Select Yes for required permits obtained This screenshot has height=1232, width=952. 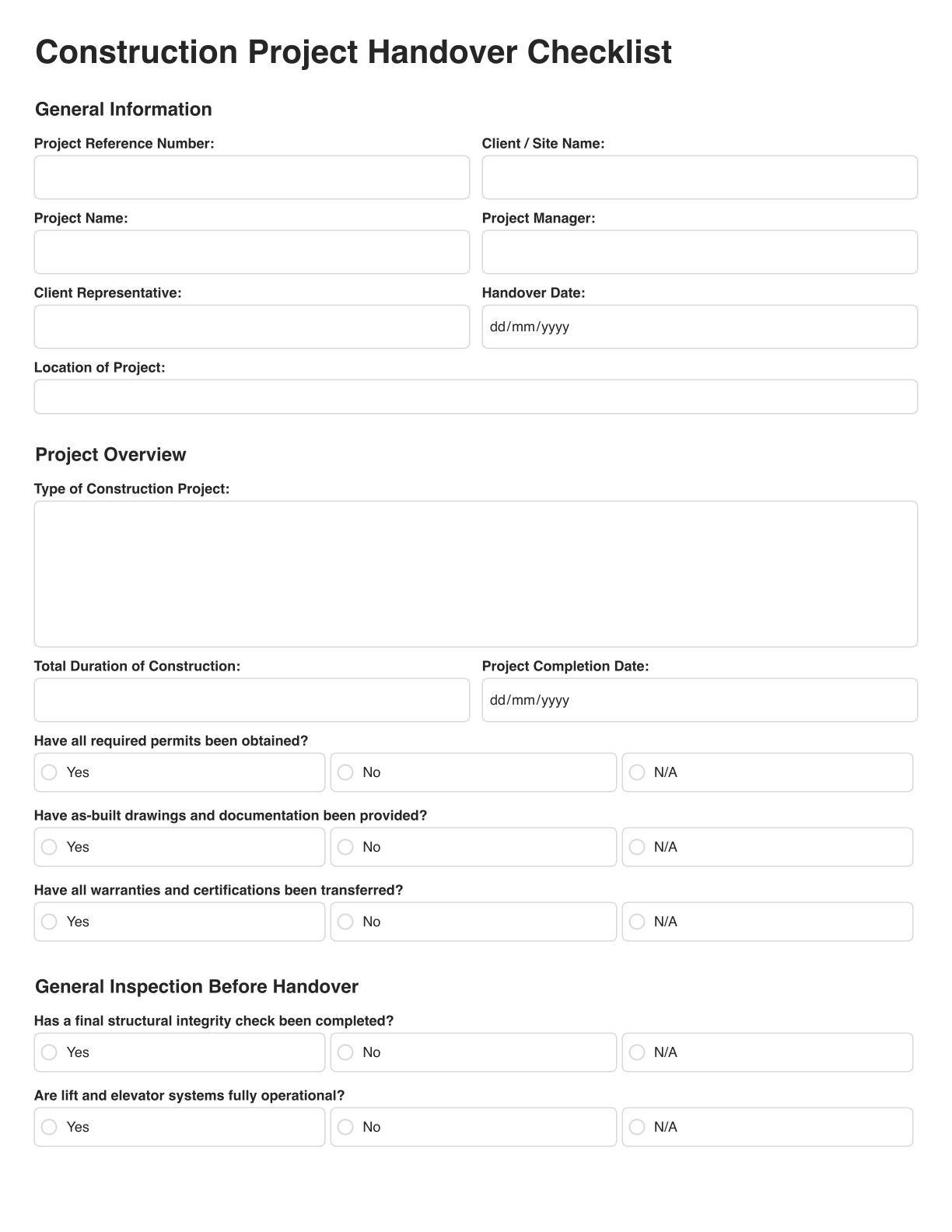[x=50, y=772]
